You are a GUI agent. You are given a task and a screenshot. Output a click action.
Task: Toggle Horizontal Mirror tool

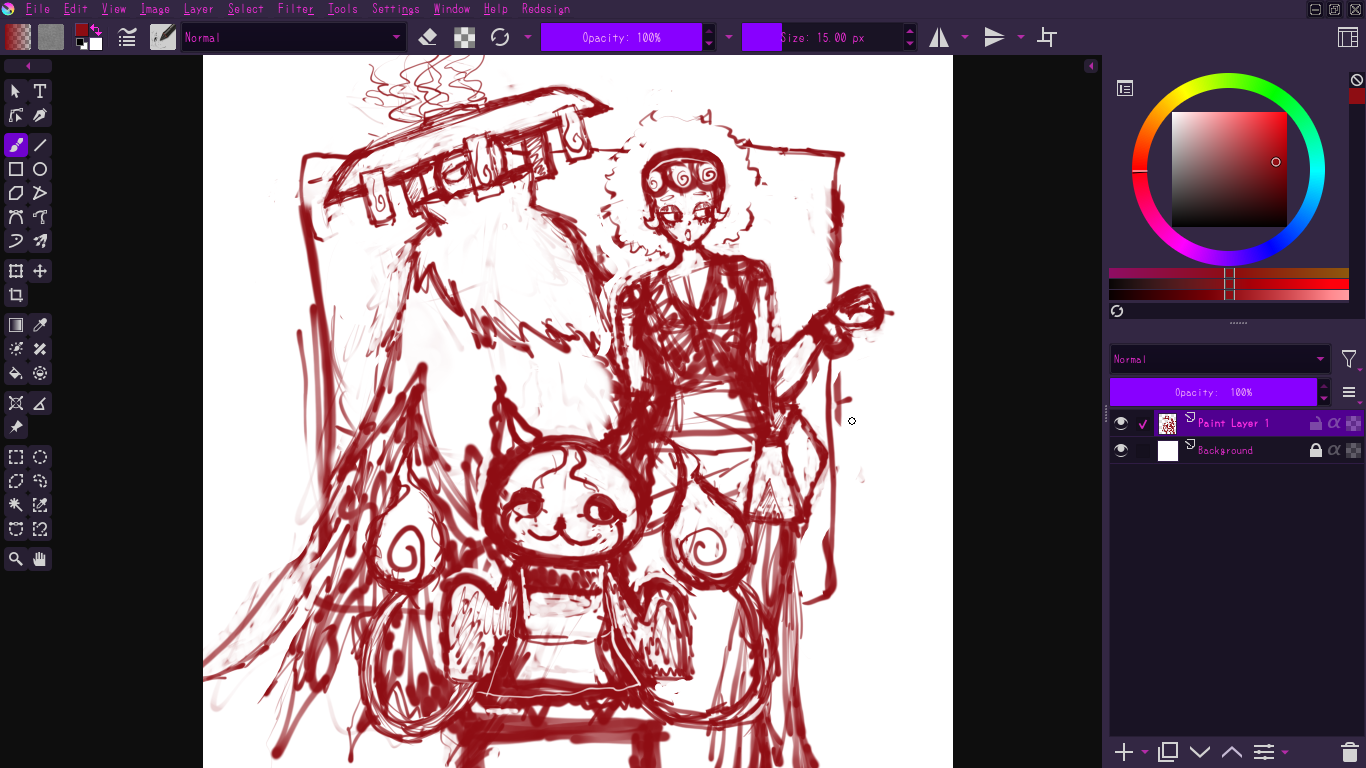tap(939, 37)
